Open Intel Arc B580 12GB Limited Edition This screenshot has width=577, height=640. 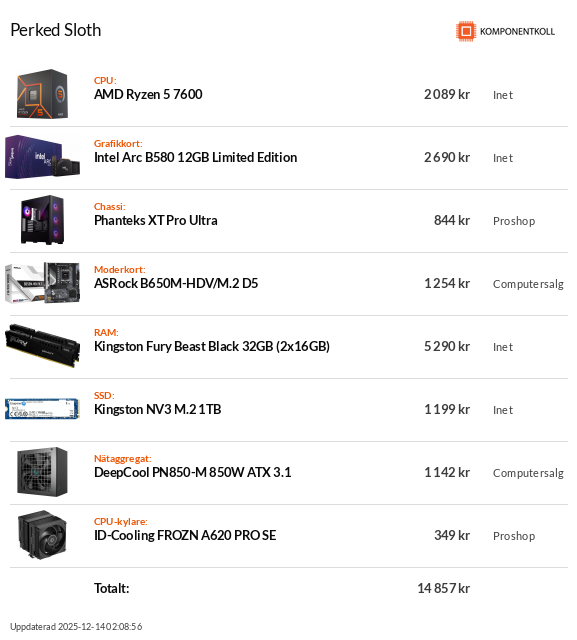point(195,158)
